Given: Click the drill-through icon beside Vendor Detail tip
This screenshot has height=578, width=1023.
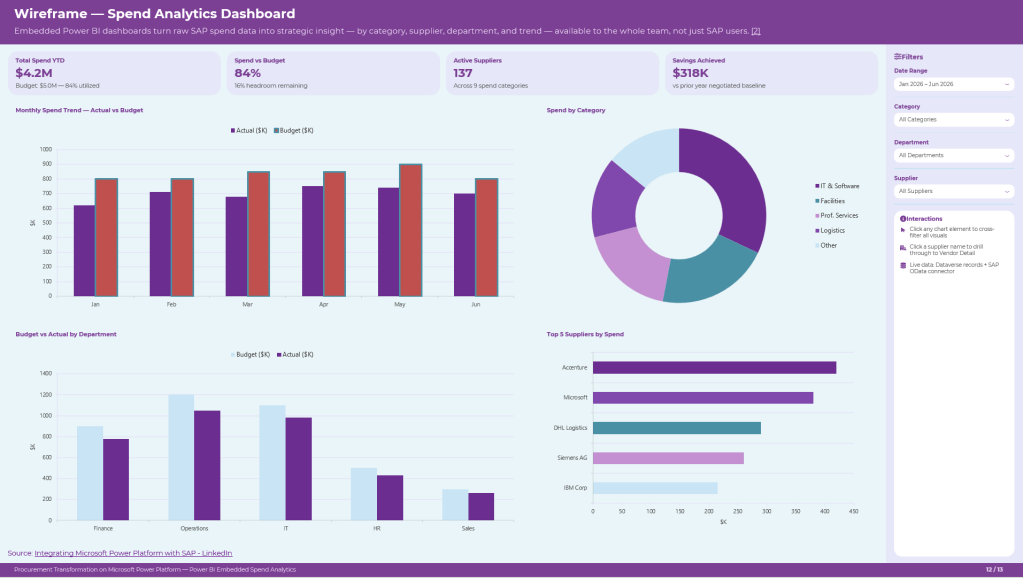Looking at the screenshot, I should (903, 248).
